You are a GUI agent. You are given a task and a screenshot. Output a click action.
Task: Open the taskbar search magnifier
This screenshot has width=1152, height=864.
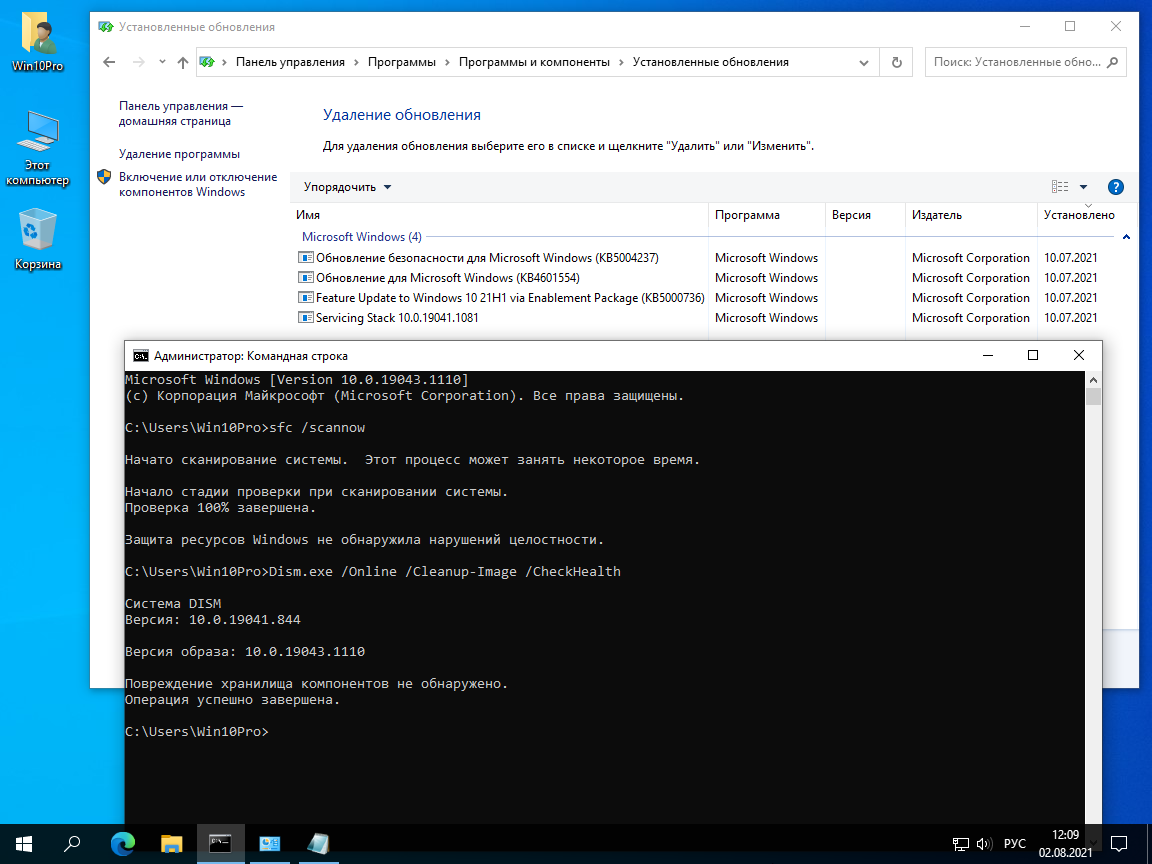pyautogui.click(x=72, y=843)
